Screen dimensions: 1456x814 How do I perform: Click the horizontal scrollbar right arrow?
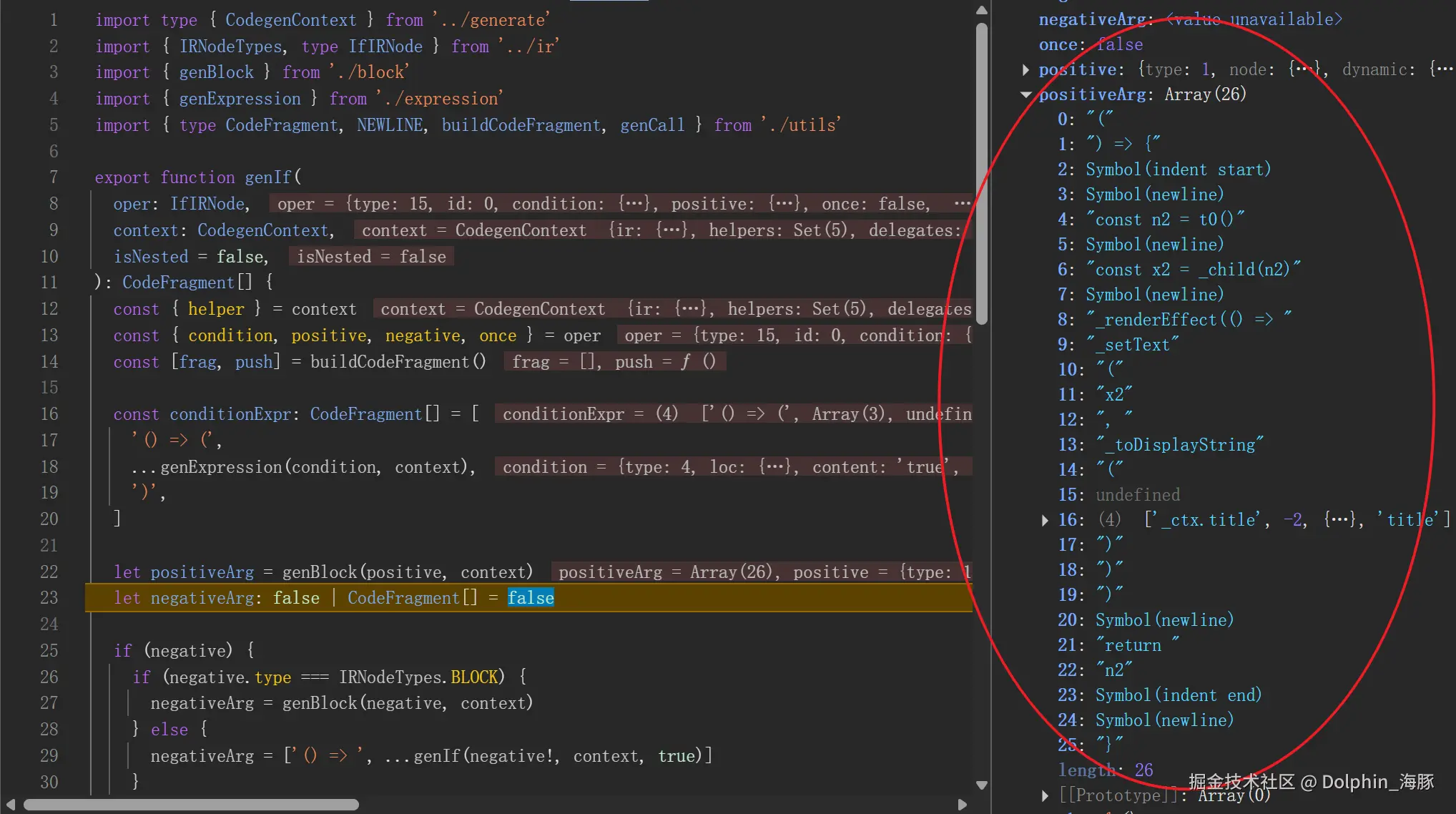pos(963,805)
